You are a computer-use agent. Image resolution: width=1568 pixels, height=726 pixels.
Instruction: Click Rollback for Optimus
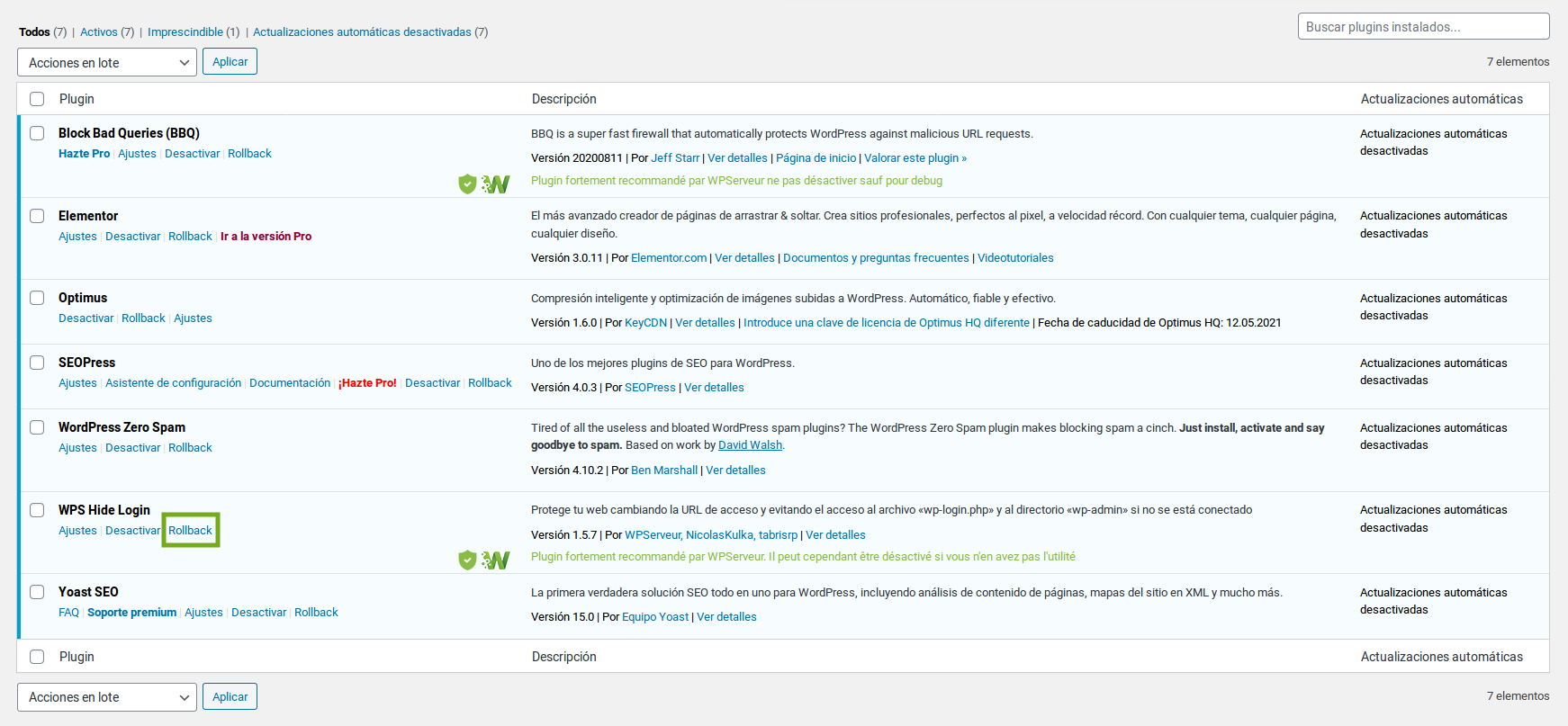[143, 318]
